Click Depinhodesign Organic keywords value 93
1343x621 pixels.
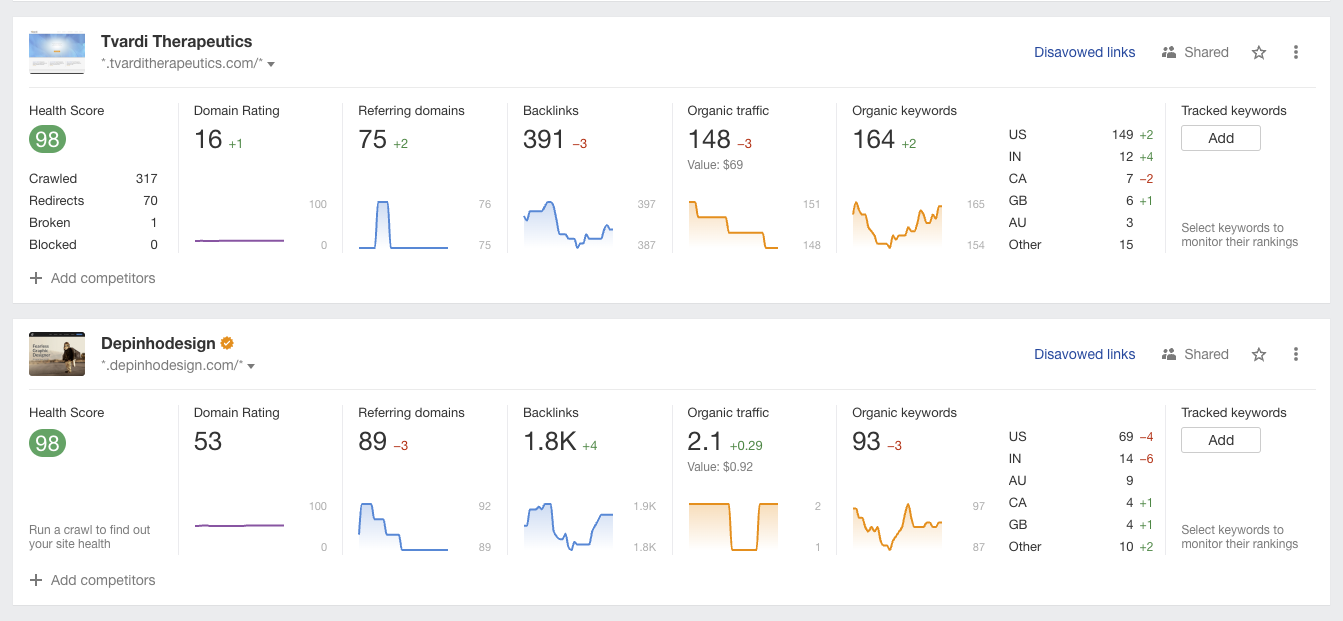pyautogui.click(x=866, y=442)
